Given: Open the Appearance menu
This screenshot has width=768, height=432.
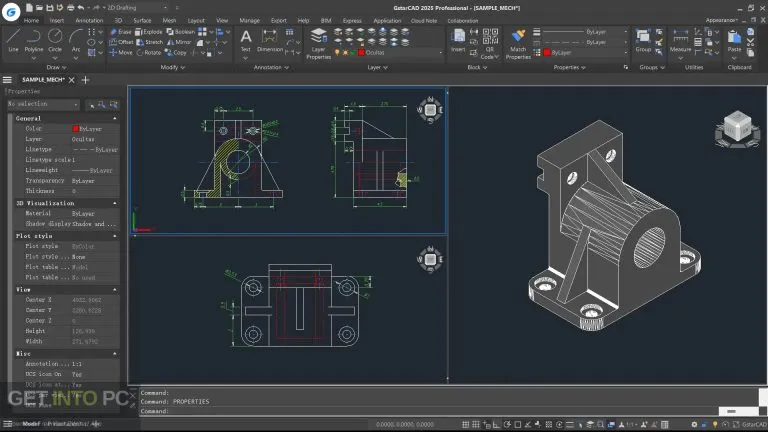Looking at the screenshot, I should 721,21.
